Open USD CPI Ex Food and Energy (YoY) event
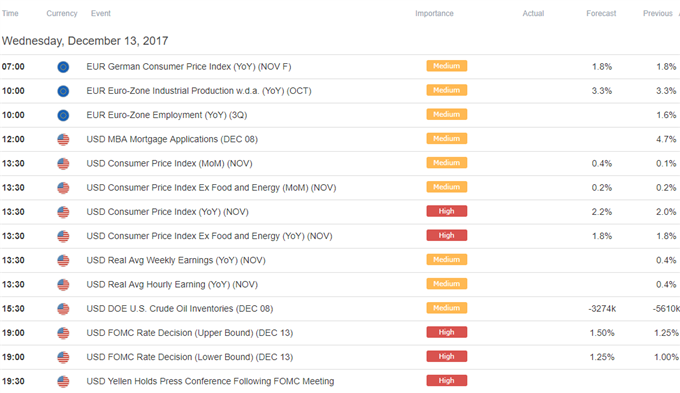680x393 pixels. (209, 236)
